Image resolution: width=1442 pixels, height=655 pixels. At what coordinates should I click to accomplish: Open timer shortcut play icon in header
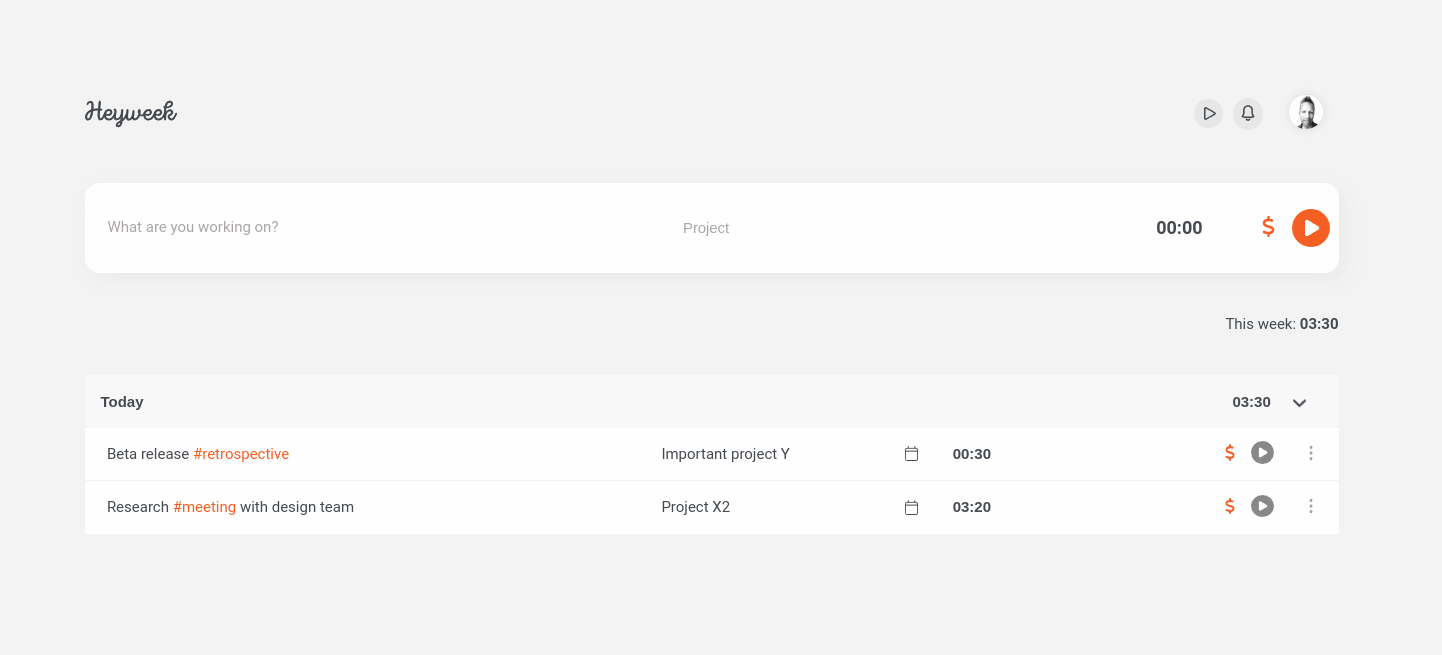[x=1208, y=113]
